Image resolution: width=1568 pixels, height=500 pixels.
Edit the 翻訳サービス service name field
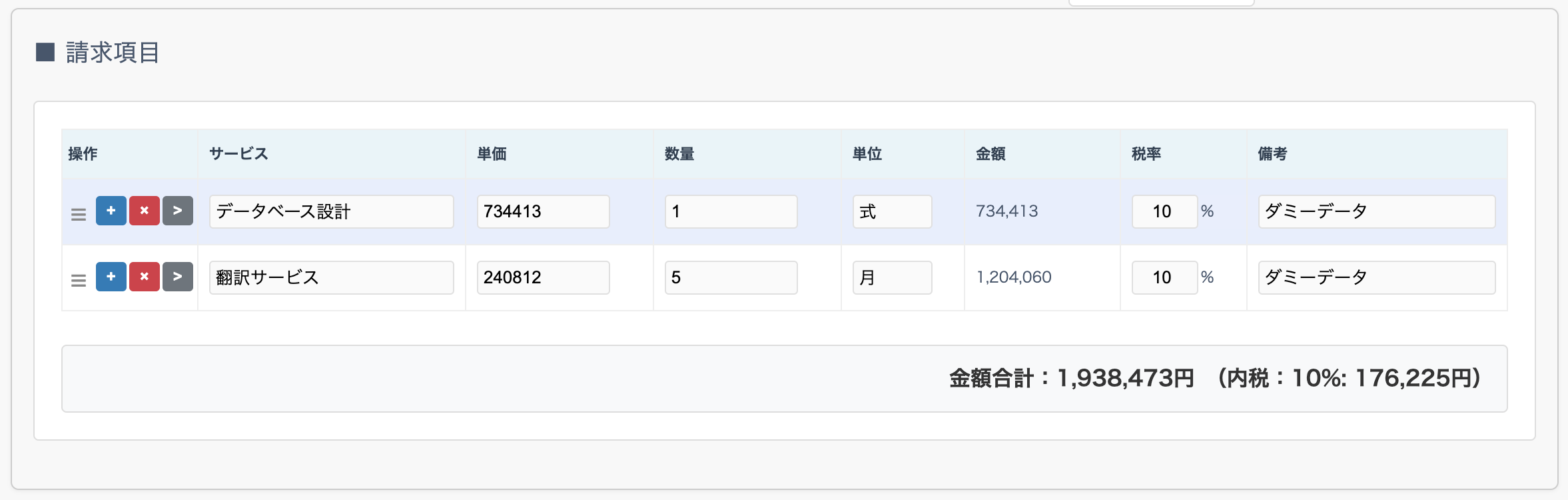click(332, 277)
